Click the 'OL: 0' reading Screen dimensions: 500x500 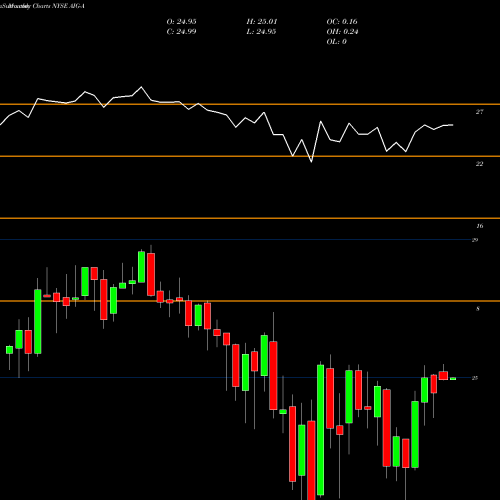pyautogui.click(x=337, y=42)
